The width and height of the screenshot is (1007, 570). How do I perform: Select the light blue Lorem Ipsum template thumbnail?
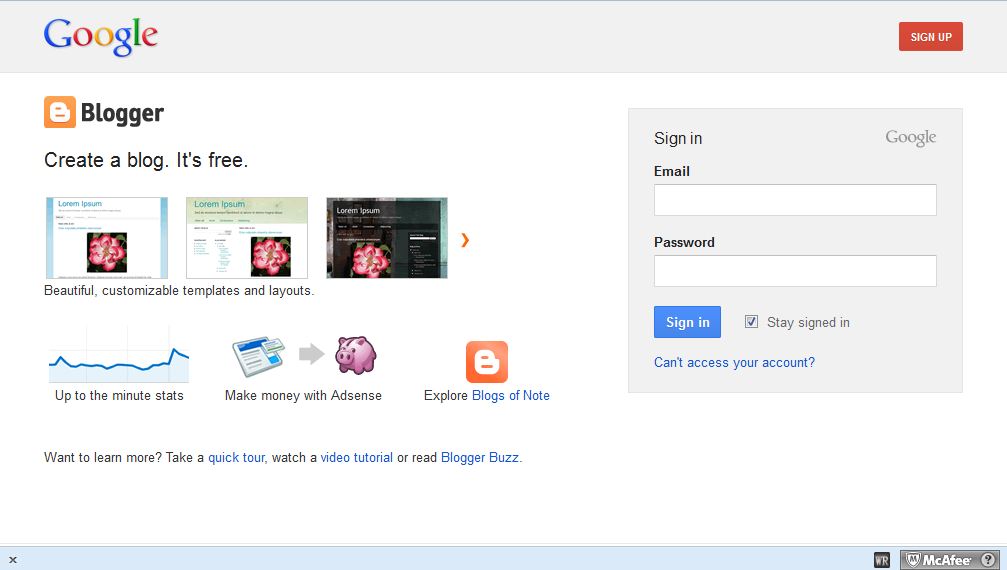pos(107,238)
